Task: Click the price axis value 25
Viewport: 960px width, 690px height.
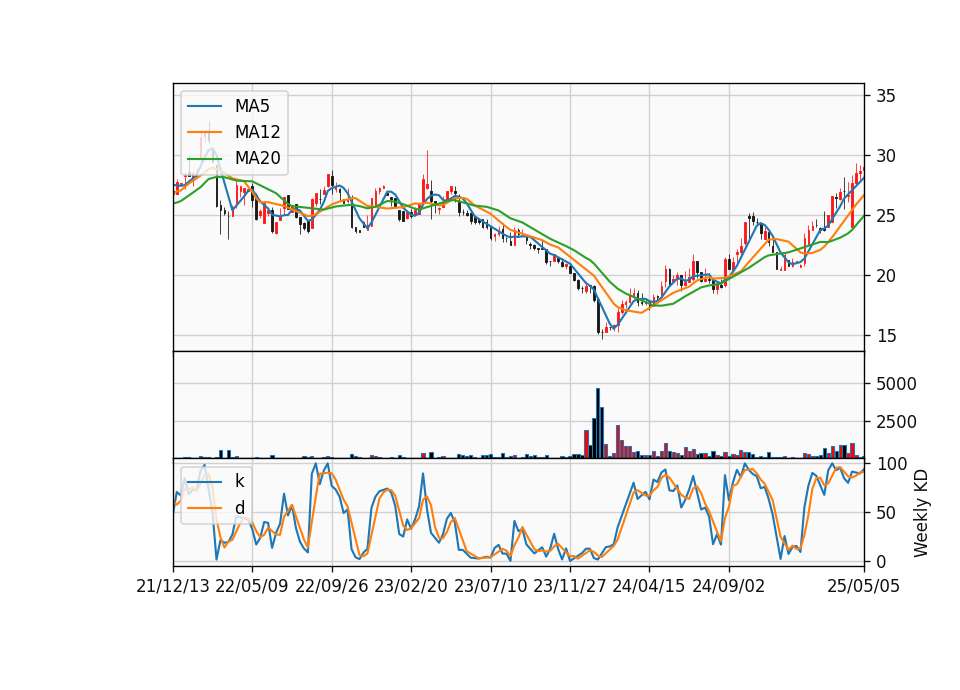Action: [886, 216]
